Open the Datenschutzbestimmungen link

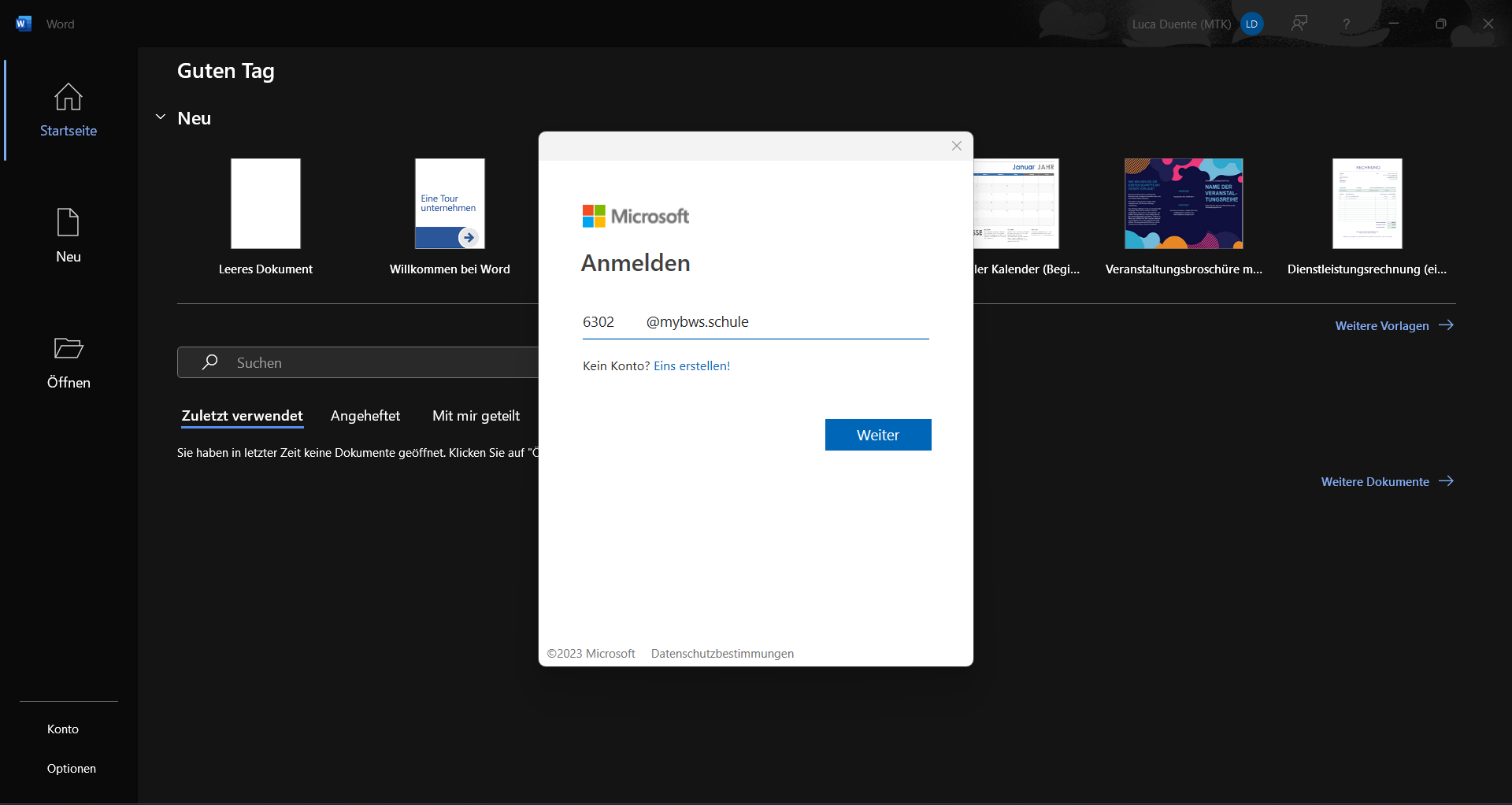coord(722,654)
